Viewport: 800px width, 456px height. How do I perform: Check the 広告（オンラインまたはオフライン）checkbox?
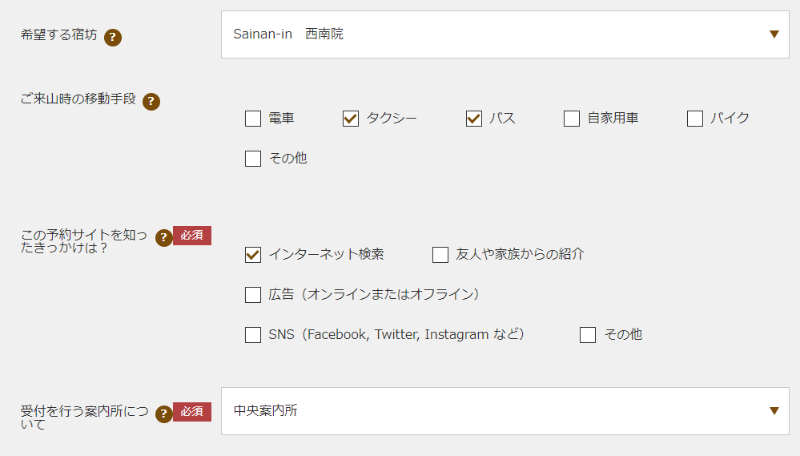(x=253, y=295)
